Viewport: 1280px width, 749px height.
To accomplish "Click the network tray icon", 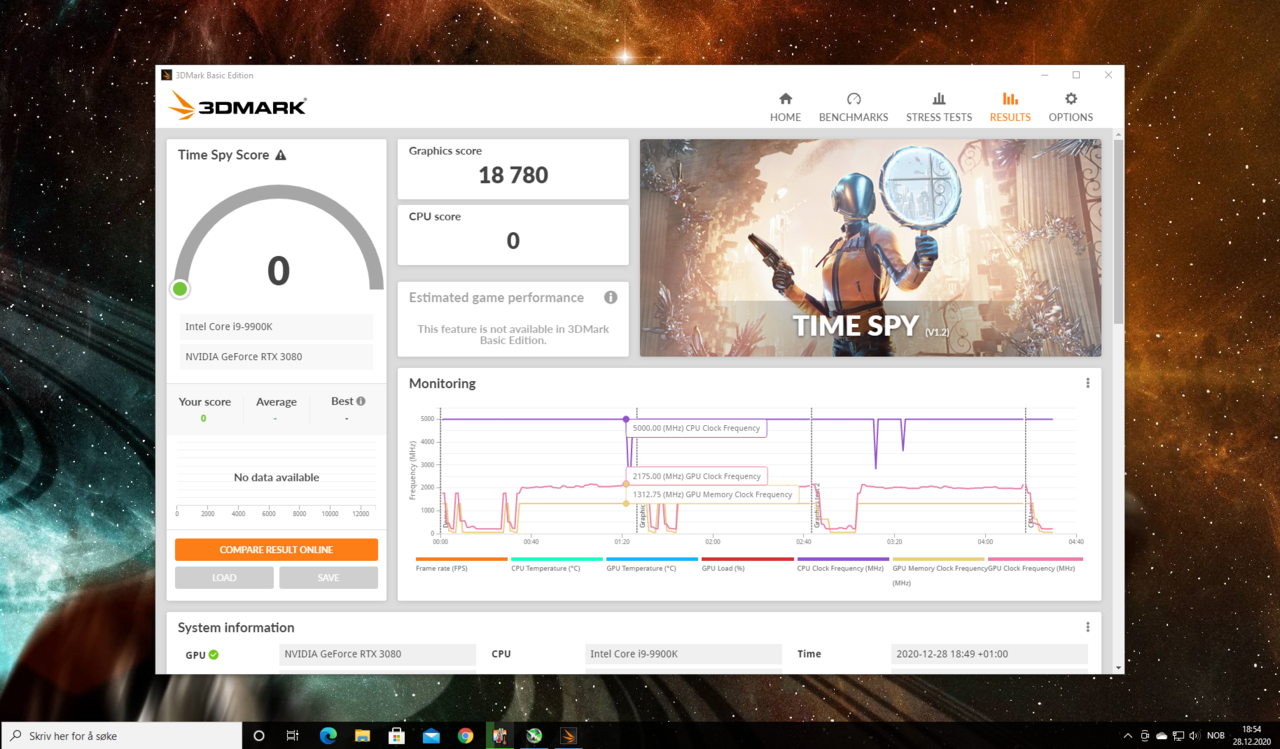I will coord(1178,736).
